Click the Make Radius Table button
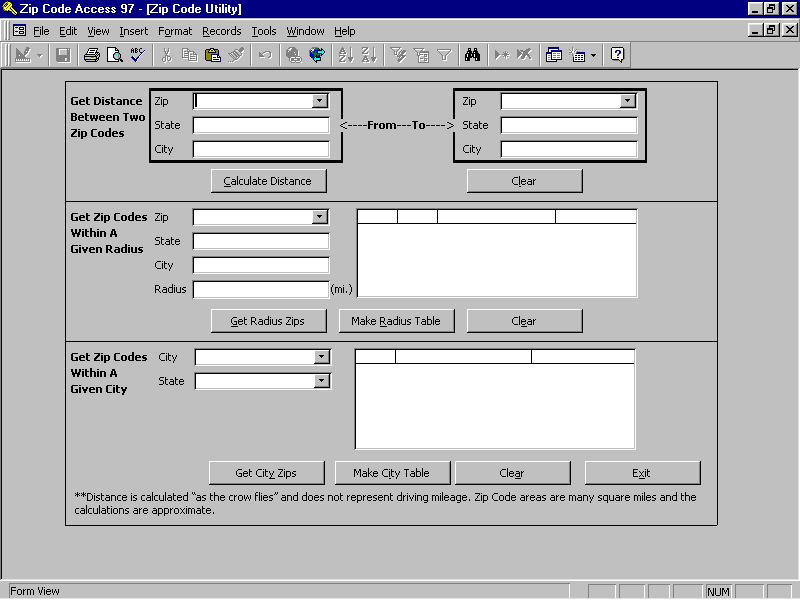 396,321
